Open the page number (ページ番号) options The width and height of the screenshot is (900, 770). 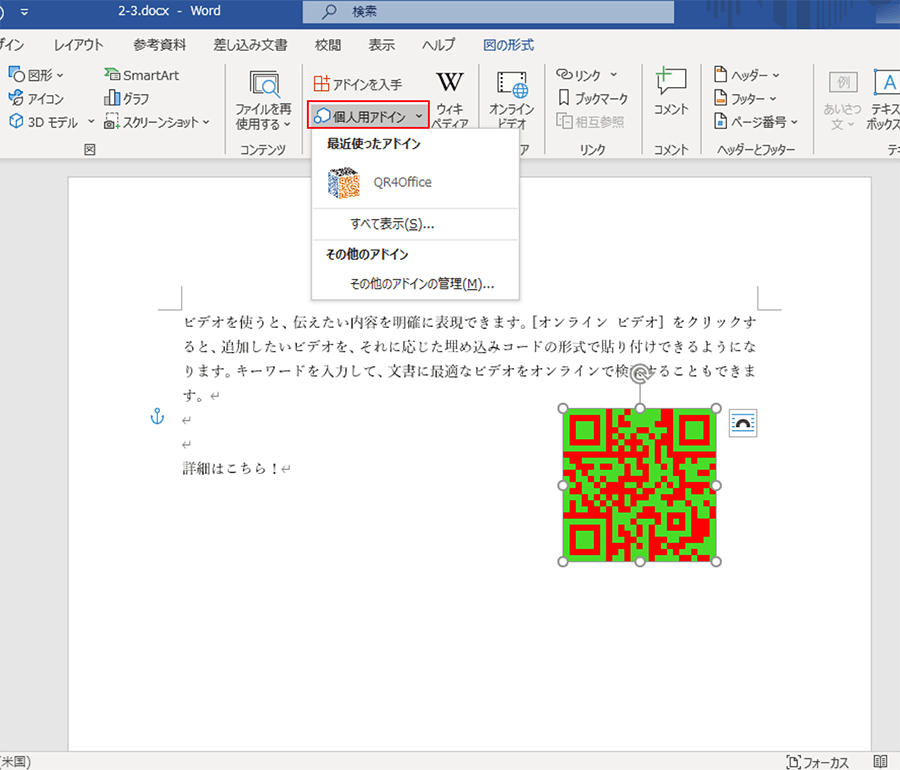point(756,122)
